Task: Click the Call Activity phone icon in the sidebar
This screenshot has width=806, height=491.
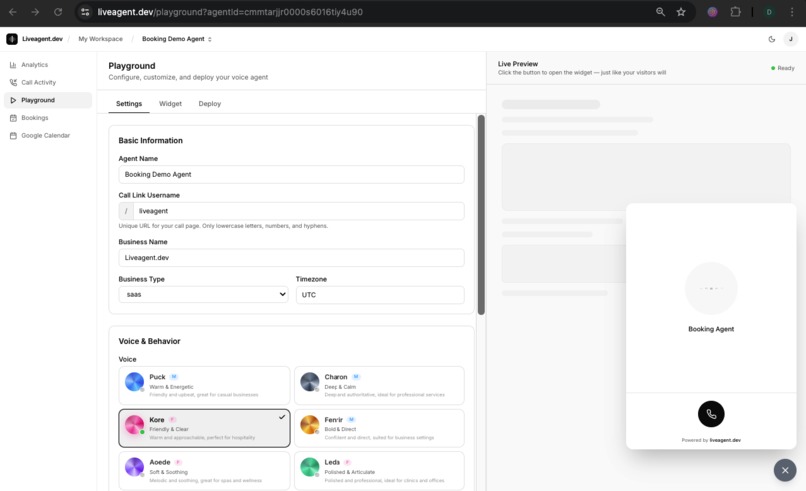Action: (x=13, y=82)
